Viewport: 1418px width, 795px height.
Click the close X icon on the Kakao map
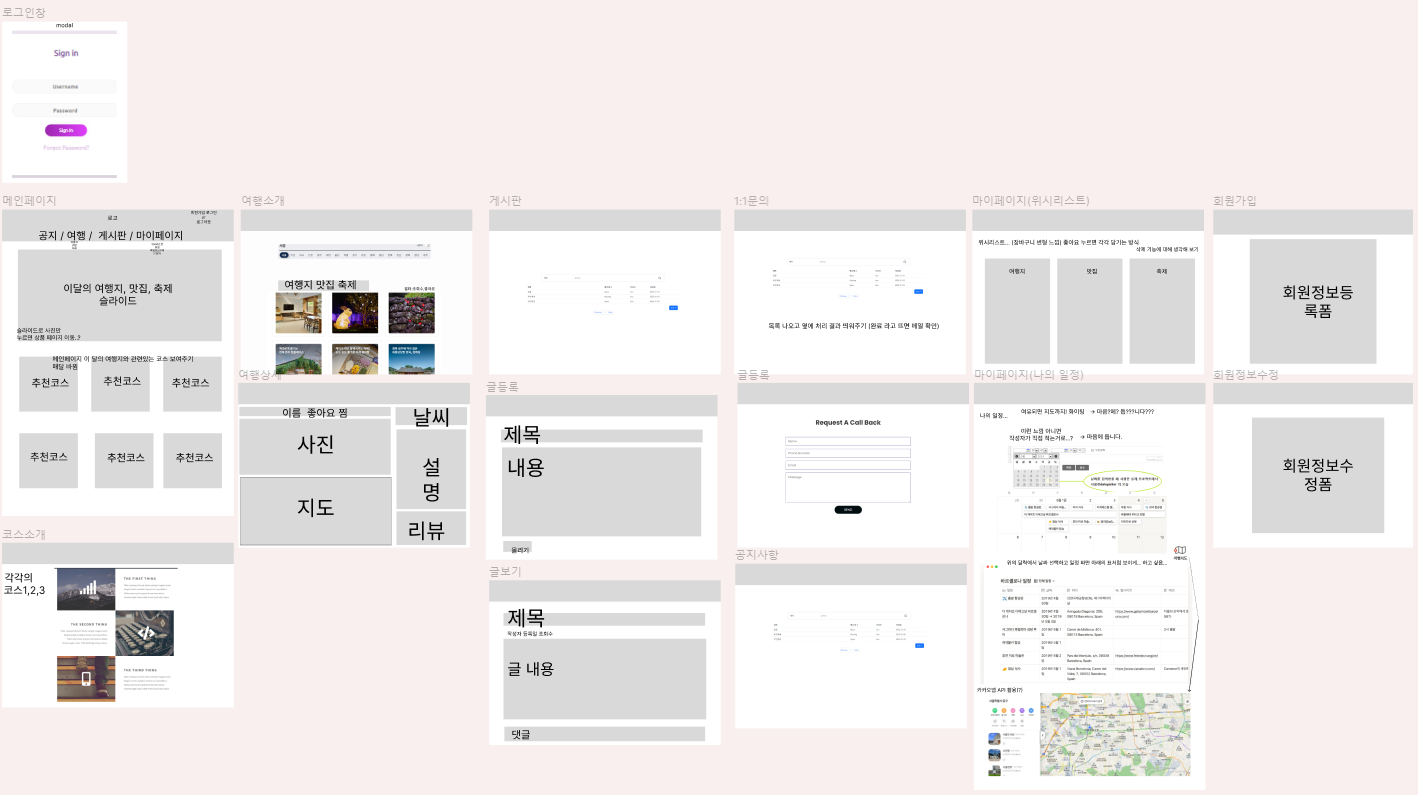[x=1187, y=701]
